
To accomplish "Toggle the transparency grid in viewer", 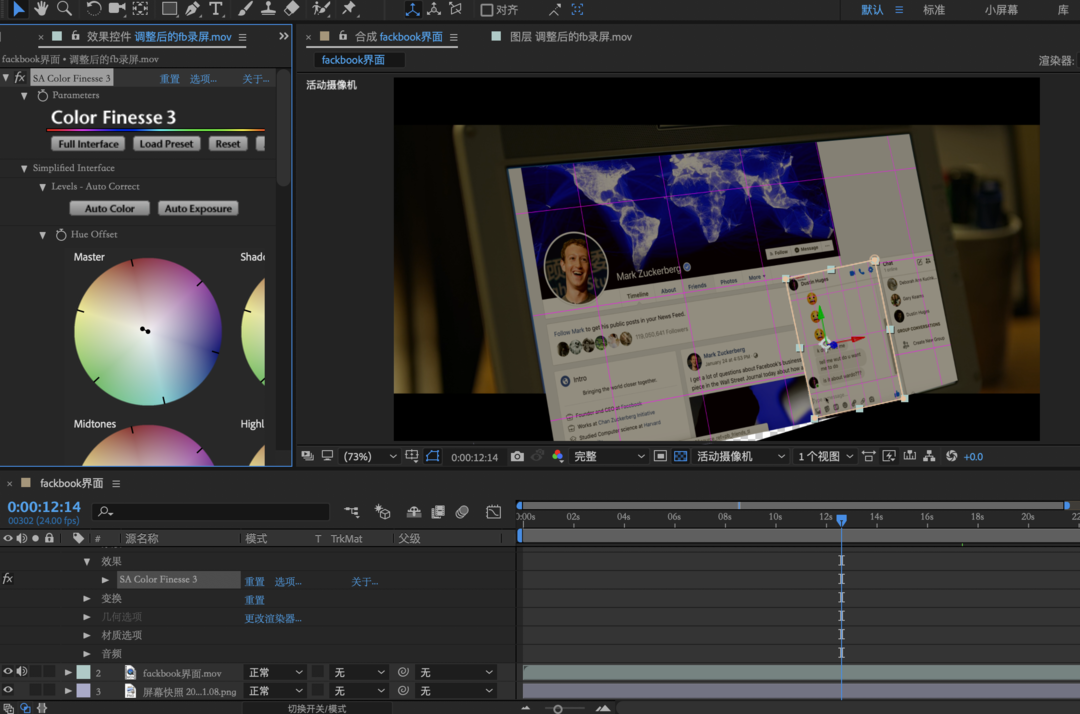I will pyautogui.click(x=681, y=456).
